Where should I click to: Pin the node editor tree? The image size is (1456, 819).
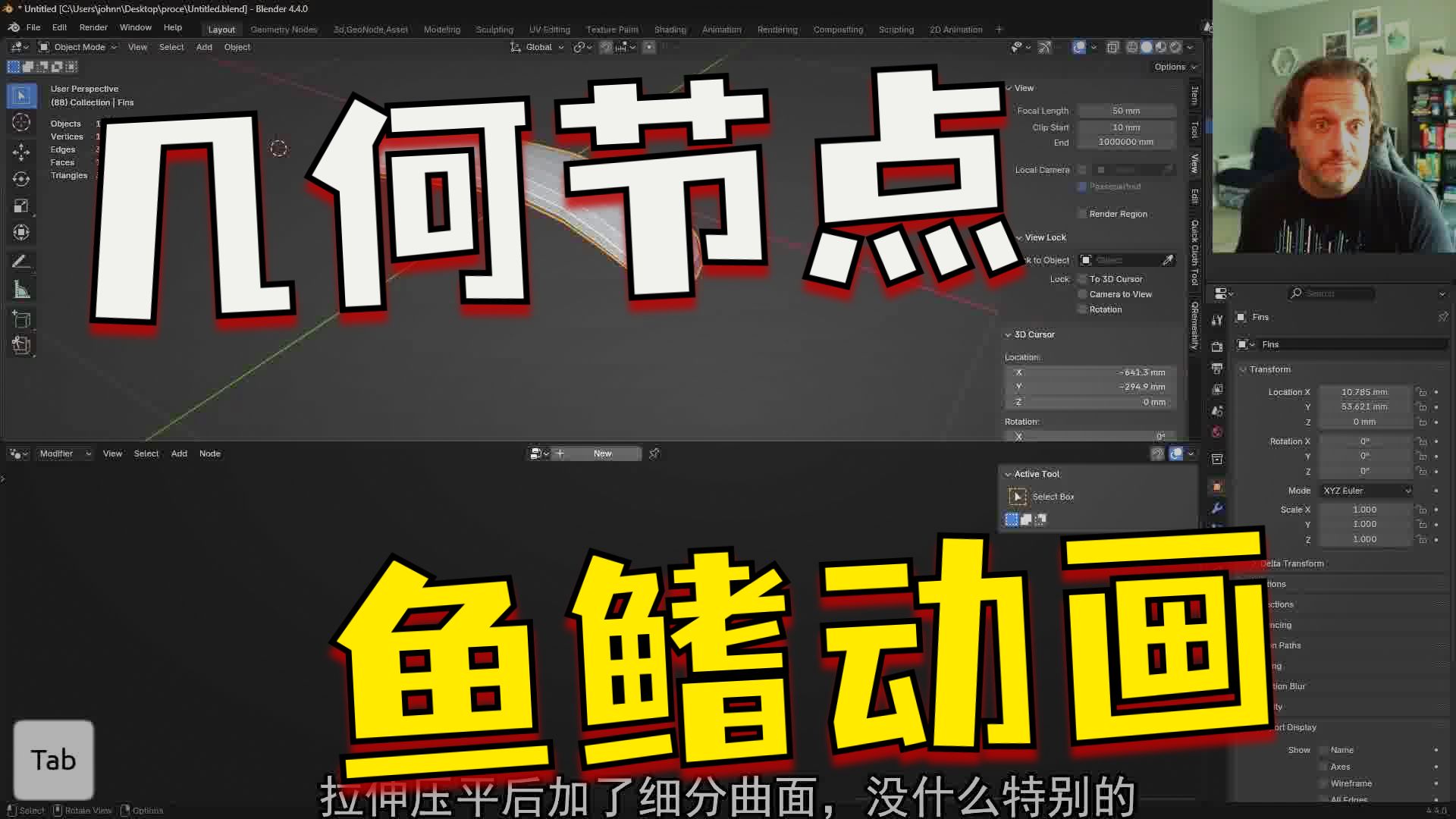click(654, 453)
